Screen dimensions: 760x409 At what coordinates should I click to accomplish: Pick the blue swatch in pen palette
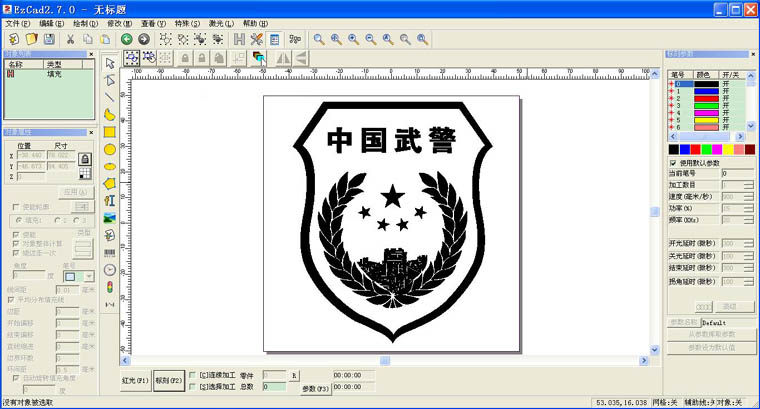[x=685, y=149]
